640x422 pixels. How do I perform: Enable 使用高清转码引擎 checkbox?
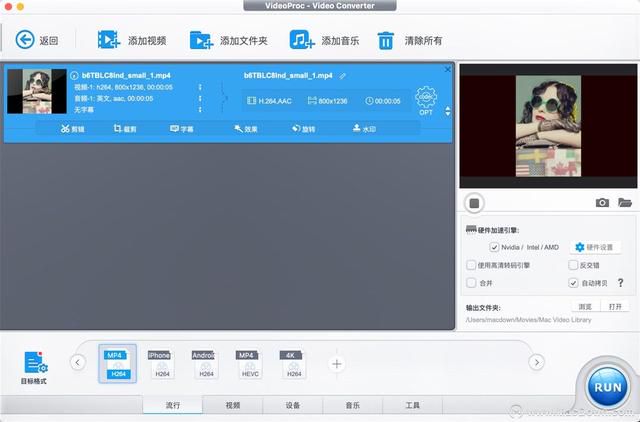(x=471, y=265)
